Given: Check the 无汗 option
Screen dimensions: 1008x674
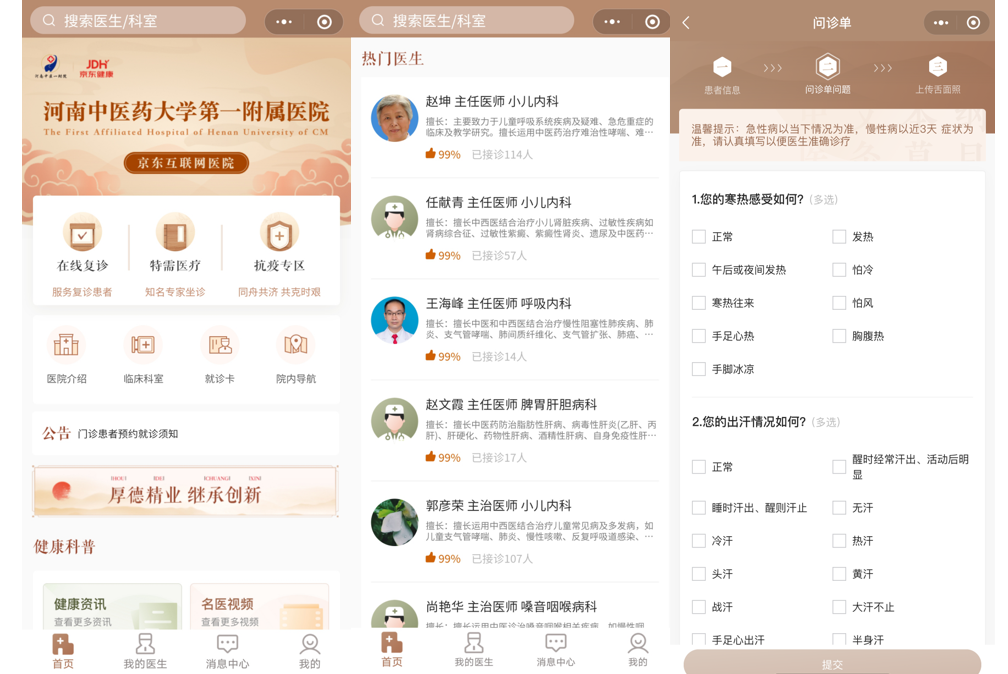Looking at the screenshot, I should [839, 508].
